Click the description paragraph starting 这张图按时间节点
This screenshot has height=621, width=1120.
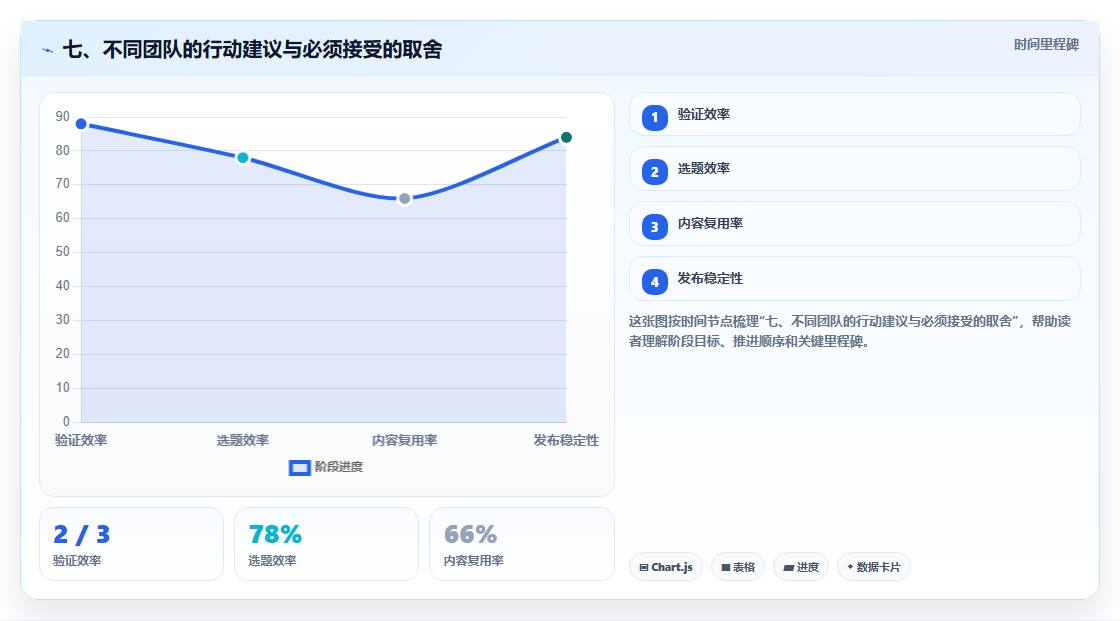[x=850, y=332]
